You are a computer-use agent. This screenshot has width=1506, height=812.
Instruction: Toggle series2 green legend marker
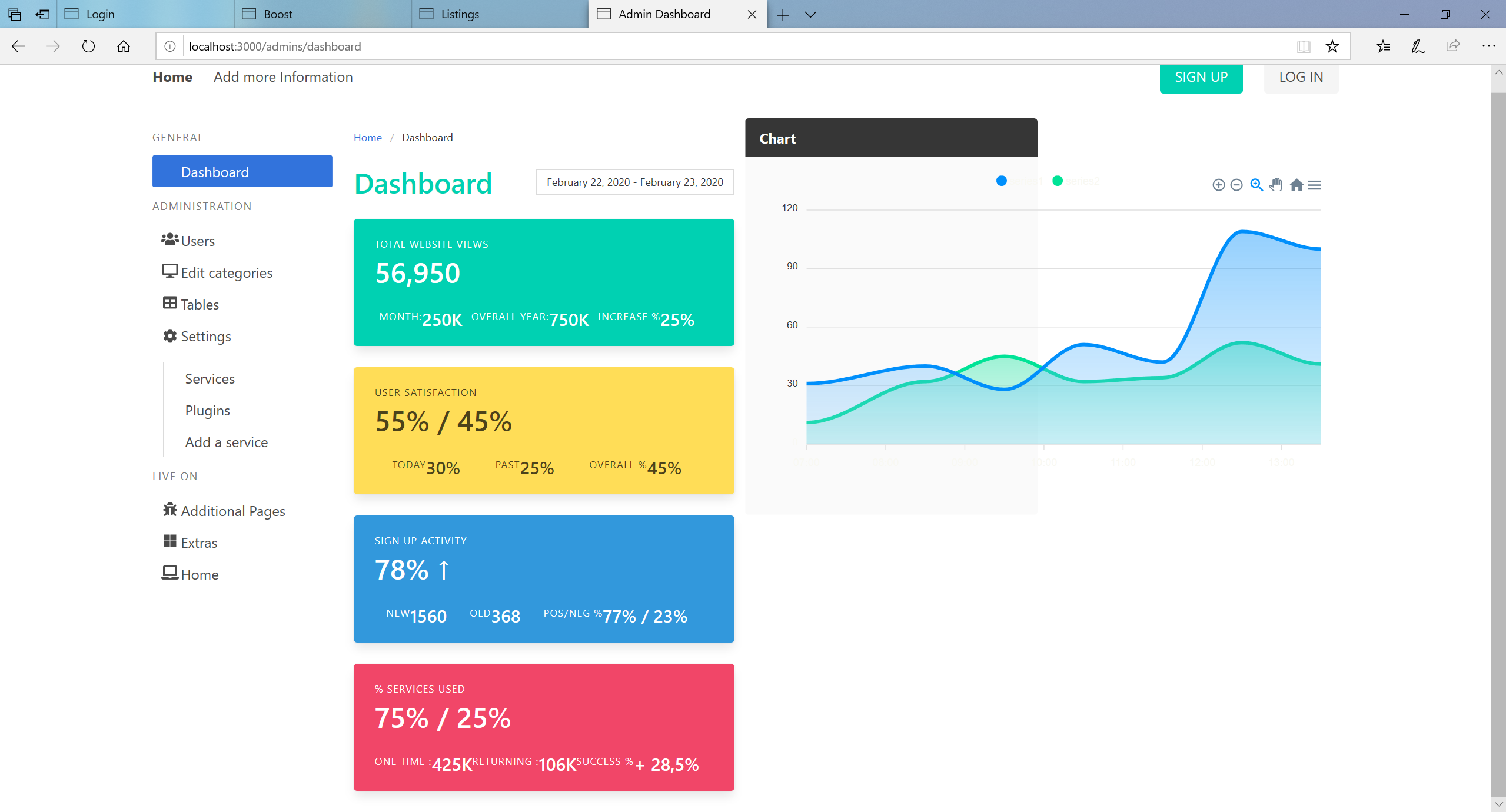[x=1057, y=181]
